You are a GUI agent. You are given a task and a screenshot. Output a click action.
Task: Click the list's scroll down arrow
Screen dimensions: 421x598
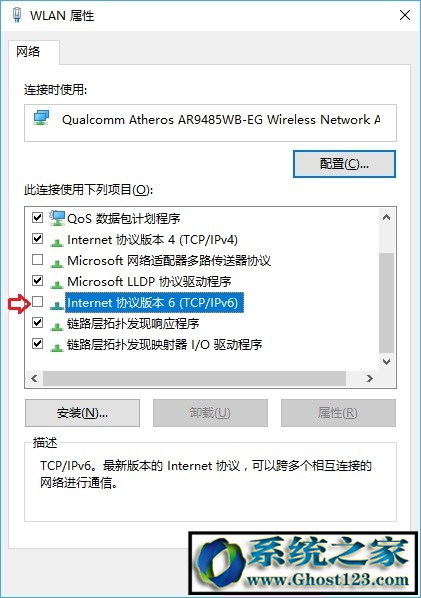tap(386, 362)
